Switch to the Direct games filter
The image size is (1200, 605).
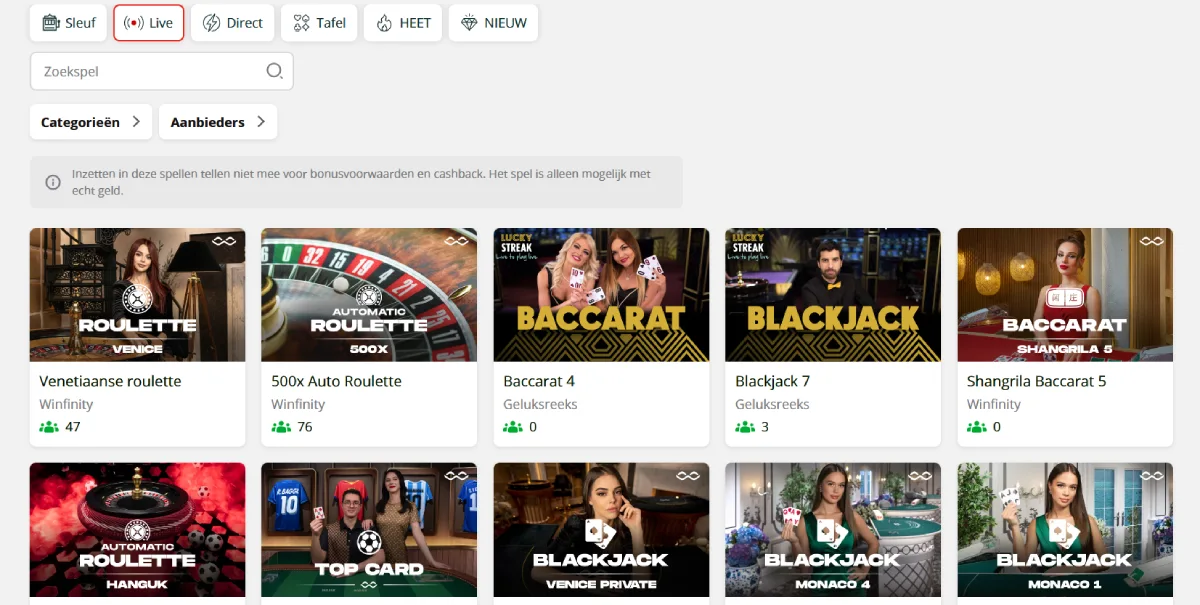233,23
